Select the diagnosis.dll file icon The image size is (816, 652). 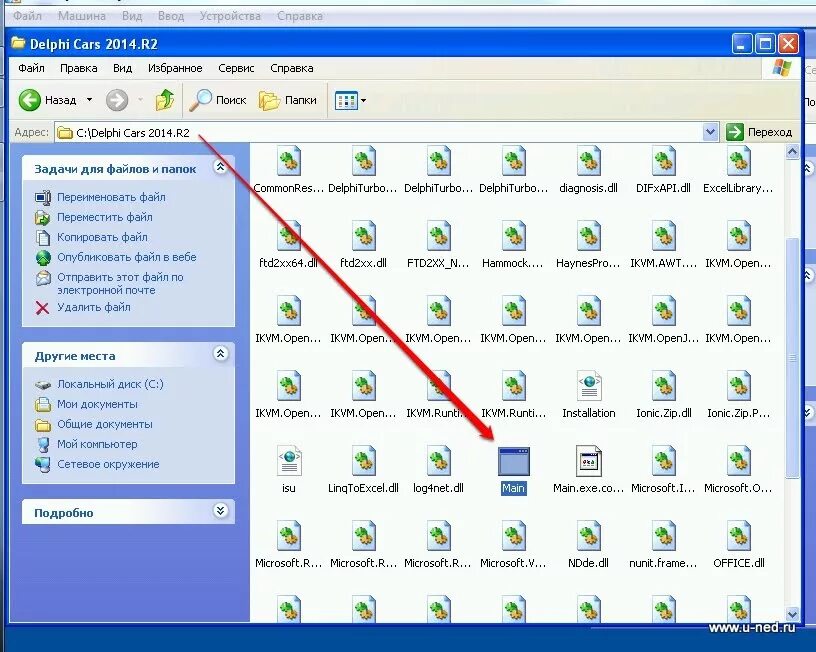click(589, 161)
